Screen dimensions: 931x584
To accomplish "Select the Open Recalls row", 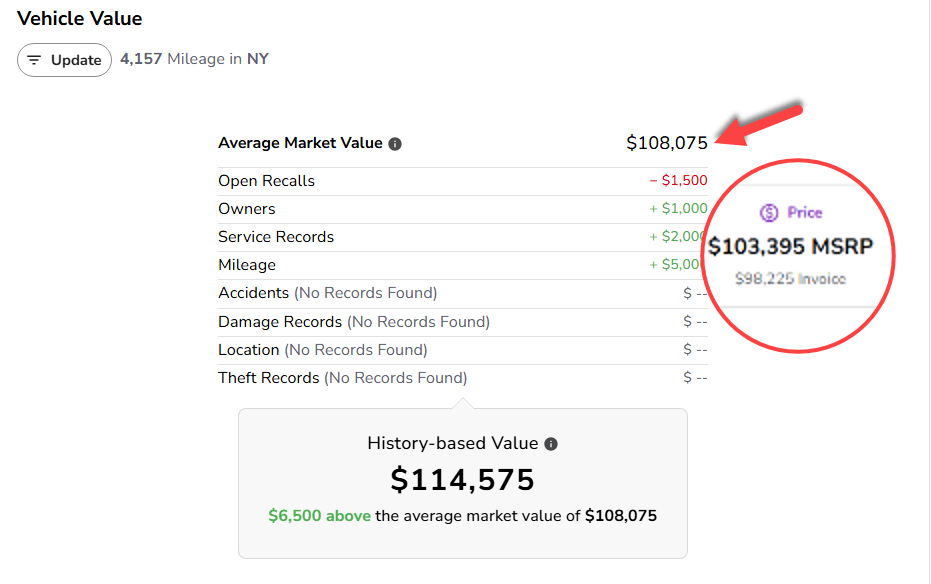I will 463,181.
